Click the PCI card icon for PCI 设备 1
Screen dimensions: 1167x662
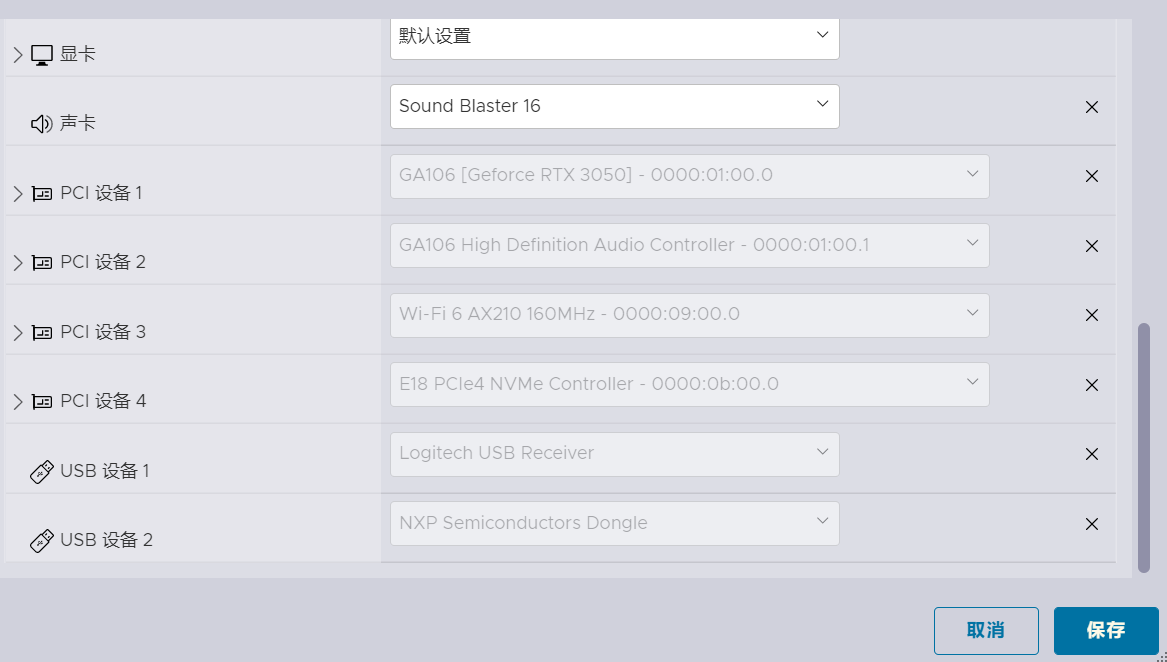click(x=42, y=194)
